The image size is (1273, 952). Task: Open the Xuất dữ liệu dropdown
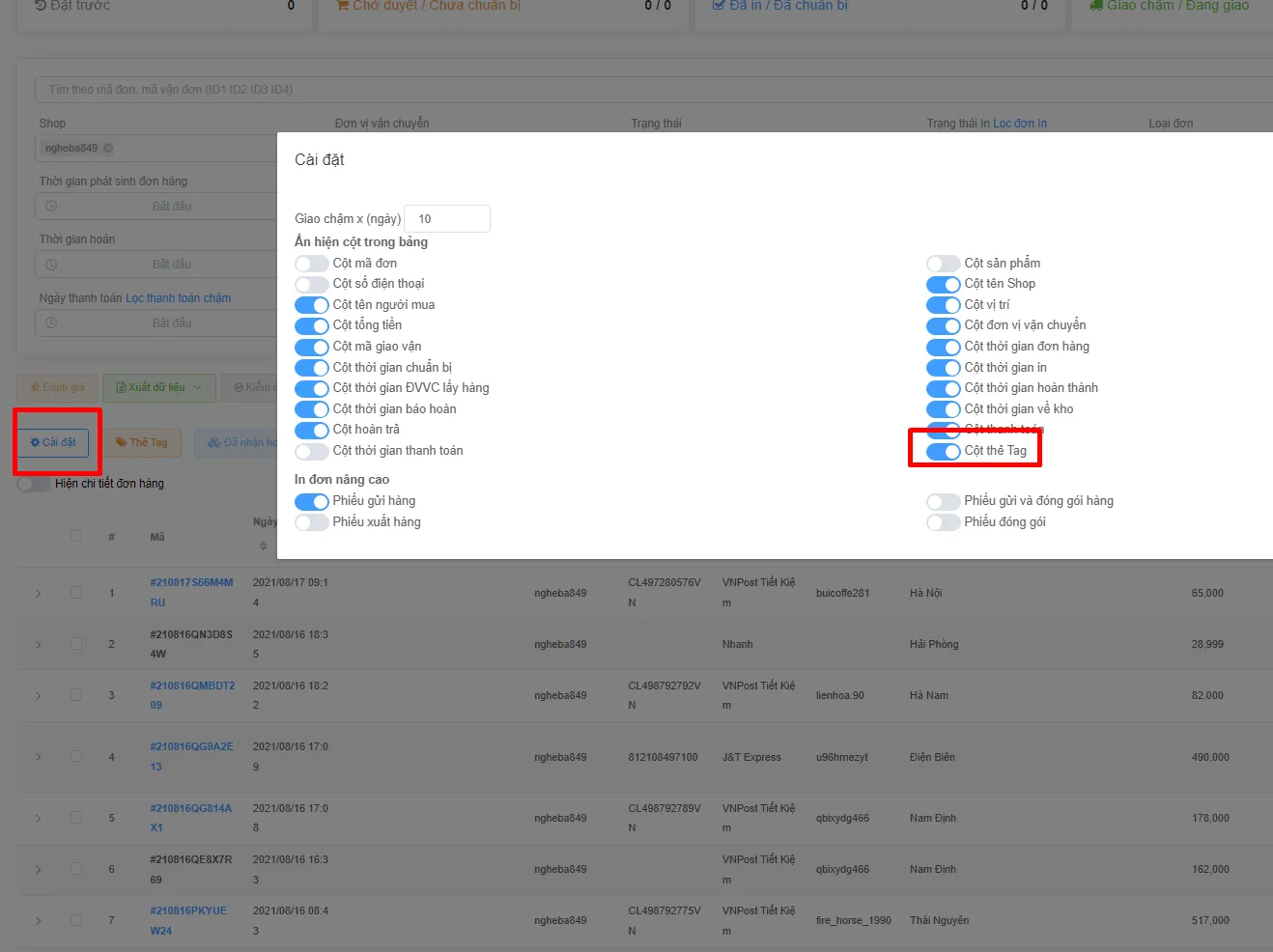pyautogui.click(x=158, y=387)
